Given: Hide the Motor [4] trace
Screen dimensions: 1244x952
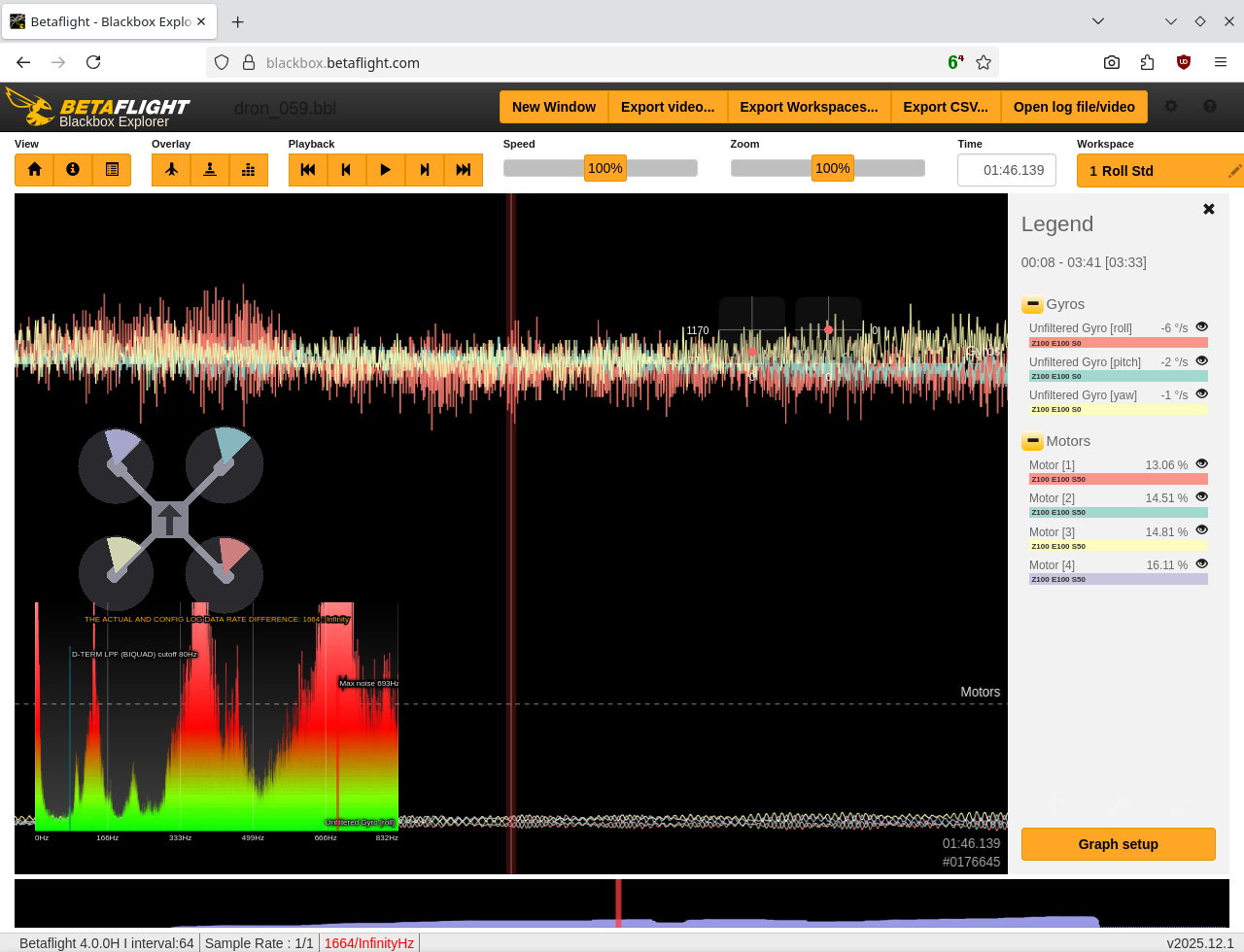Looking at the screenshot, I should (x=1202, y=564).
